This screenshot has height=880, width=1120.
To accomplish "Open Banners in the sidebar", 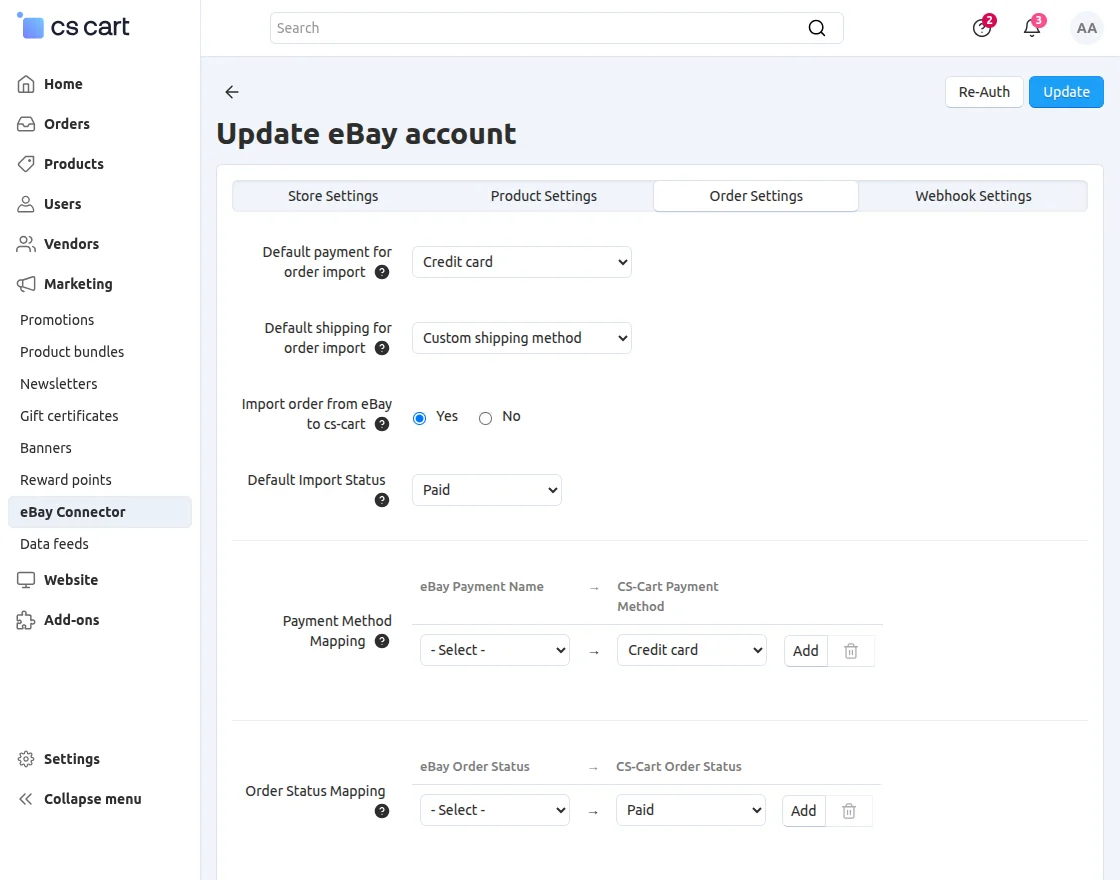I will [x=46, y=448].
